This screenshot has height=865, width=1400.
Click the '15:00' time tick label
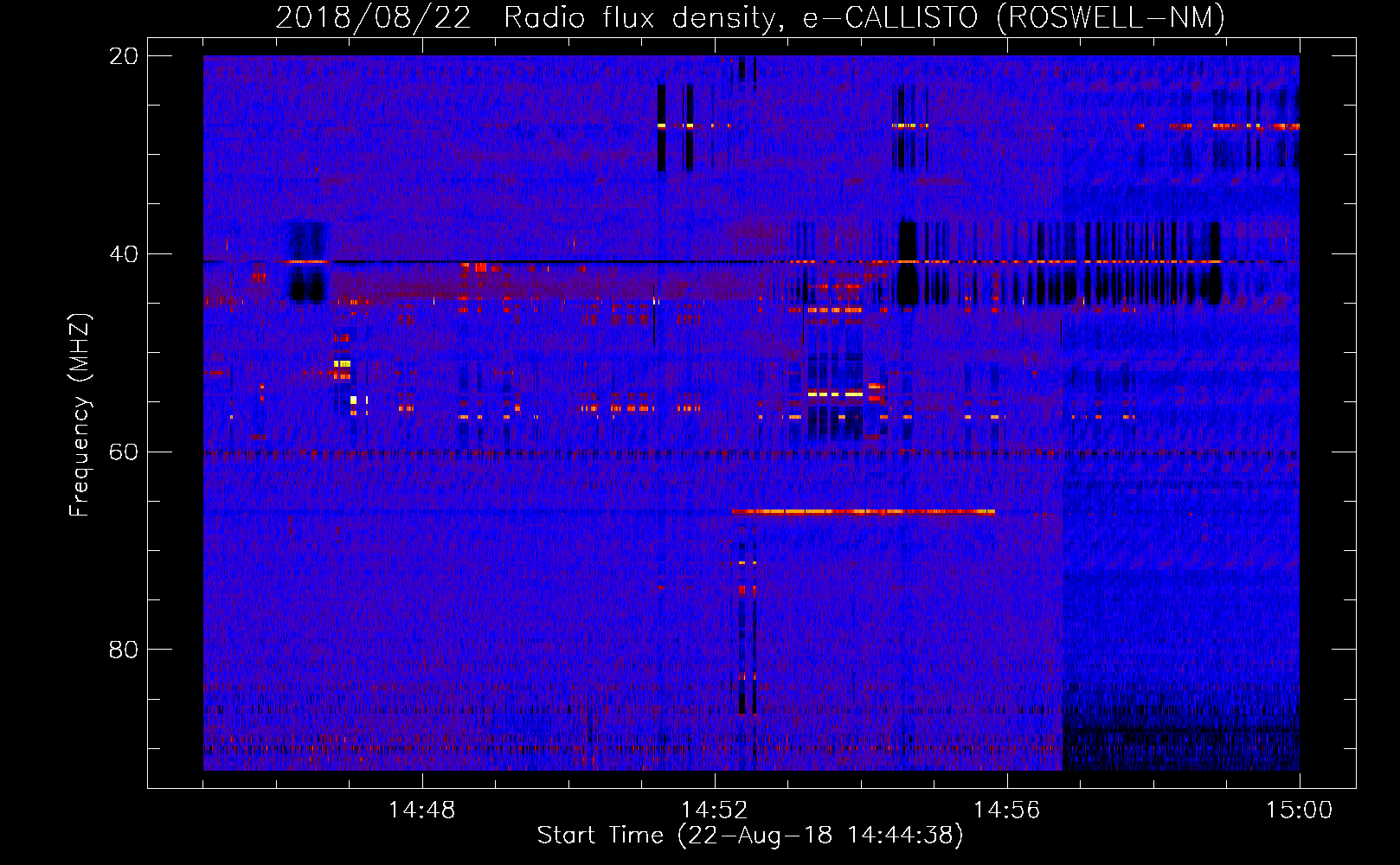pos(1299,811)
